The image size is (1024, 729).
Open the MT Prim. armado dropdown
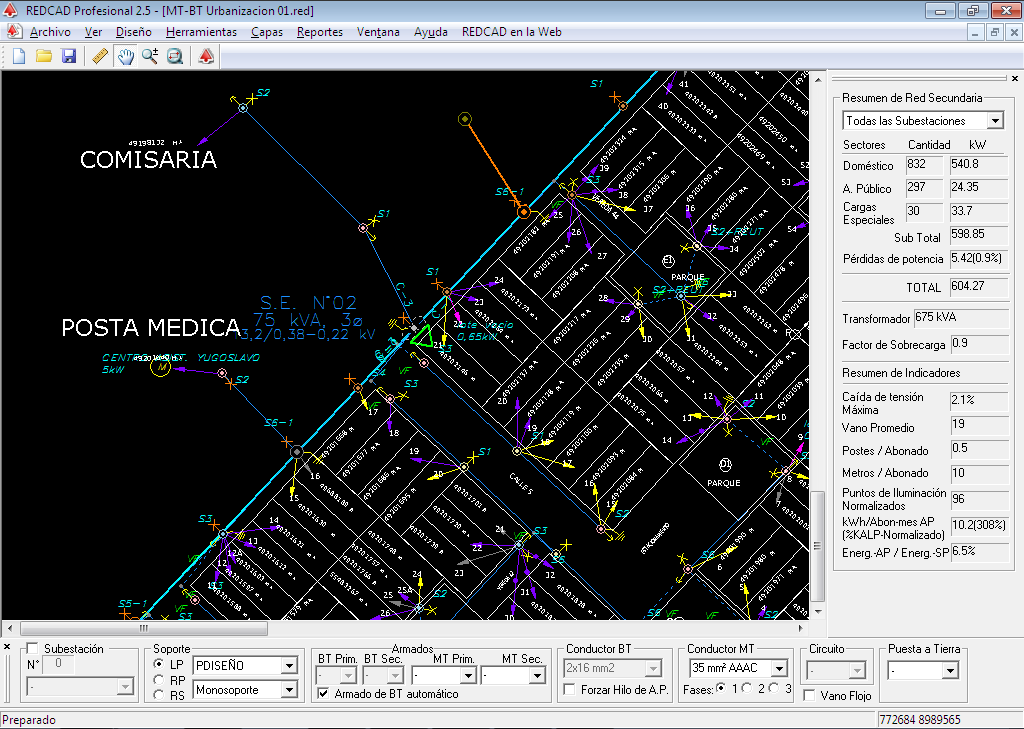(x=468, y=675)
